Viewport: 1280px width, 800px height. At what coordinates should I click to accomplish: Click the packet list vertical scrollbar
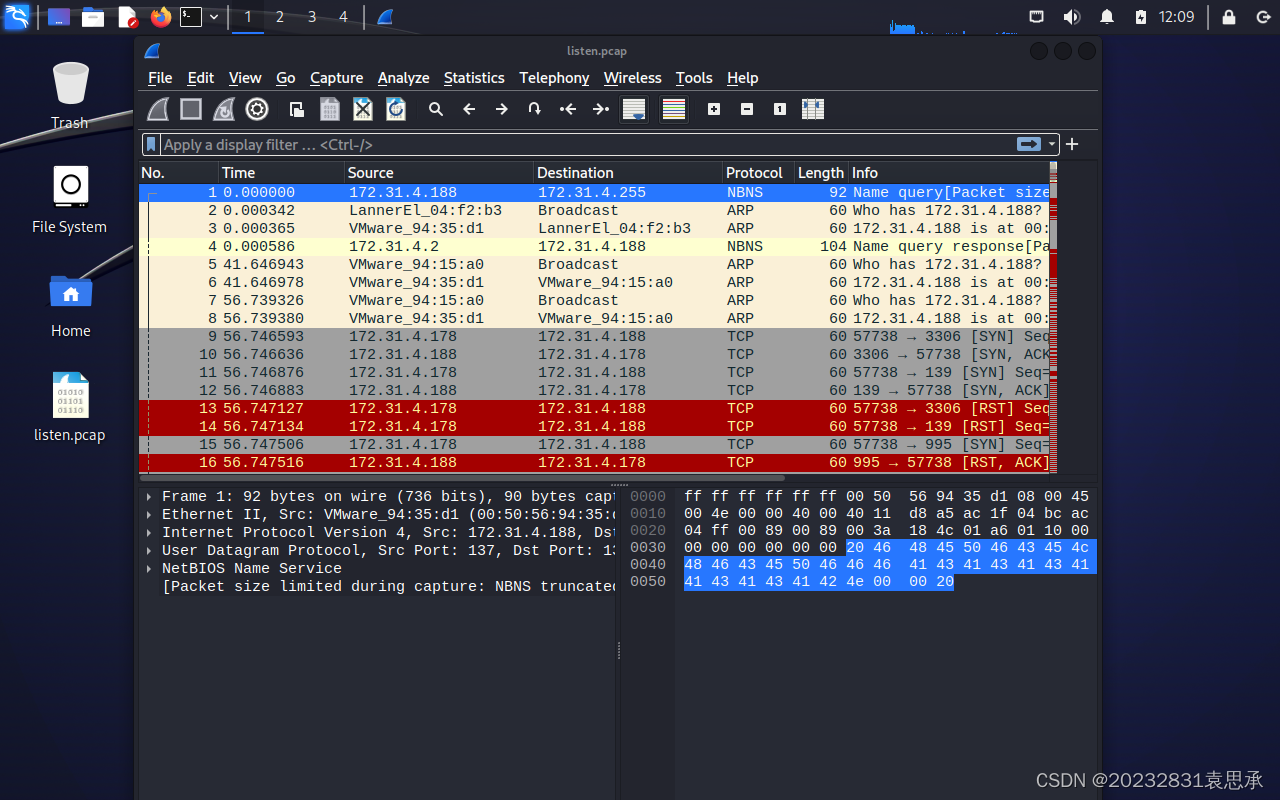coord(1053,317)
